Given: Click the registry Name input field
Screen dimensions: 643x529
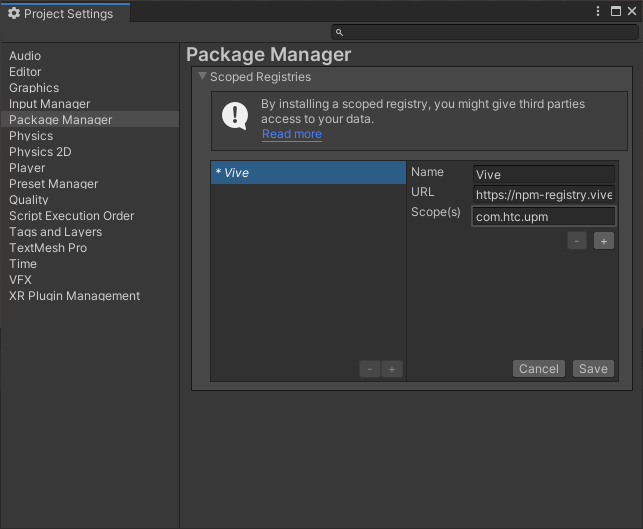Looking at the screenshot, I should pos(543,174).
